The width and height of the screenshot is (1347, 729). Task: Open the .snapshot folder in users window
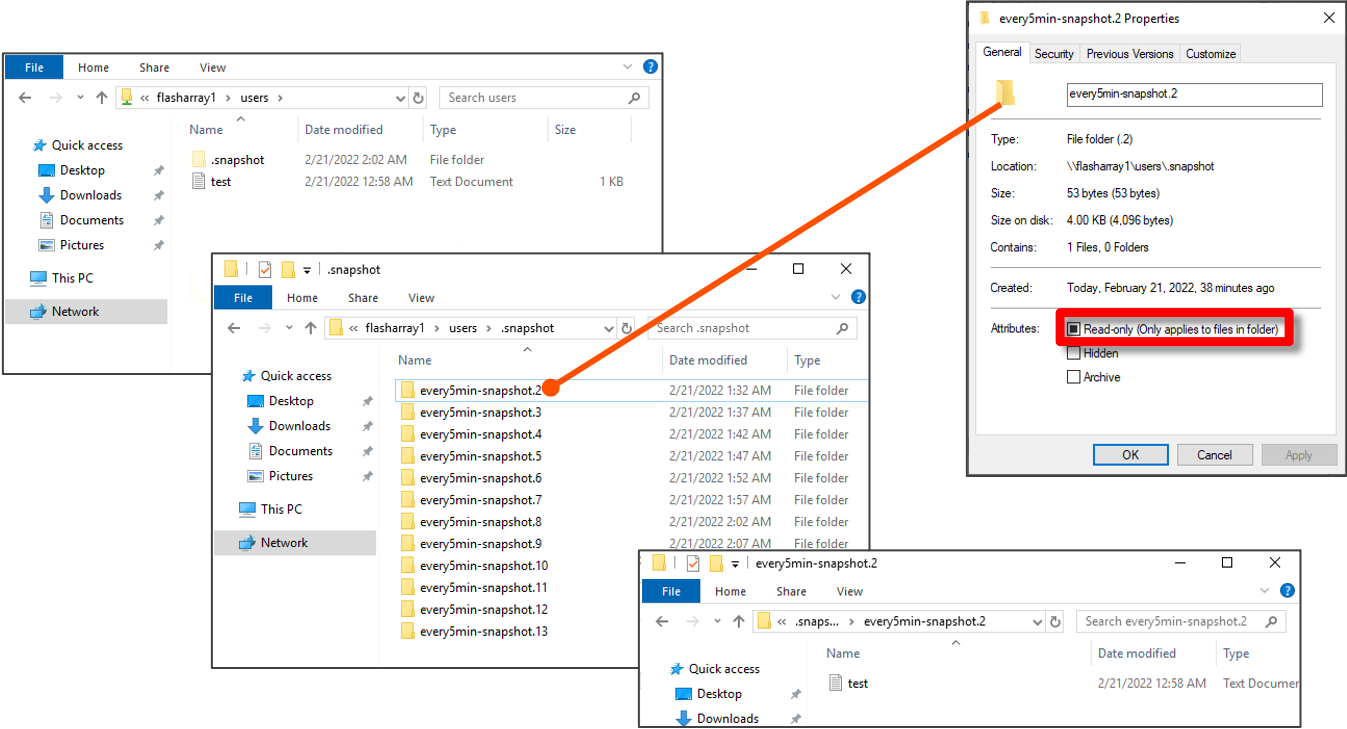point(237,160)
